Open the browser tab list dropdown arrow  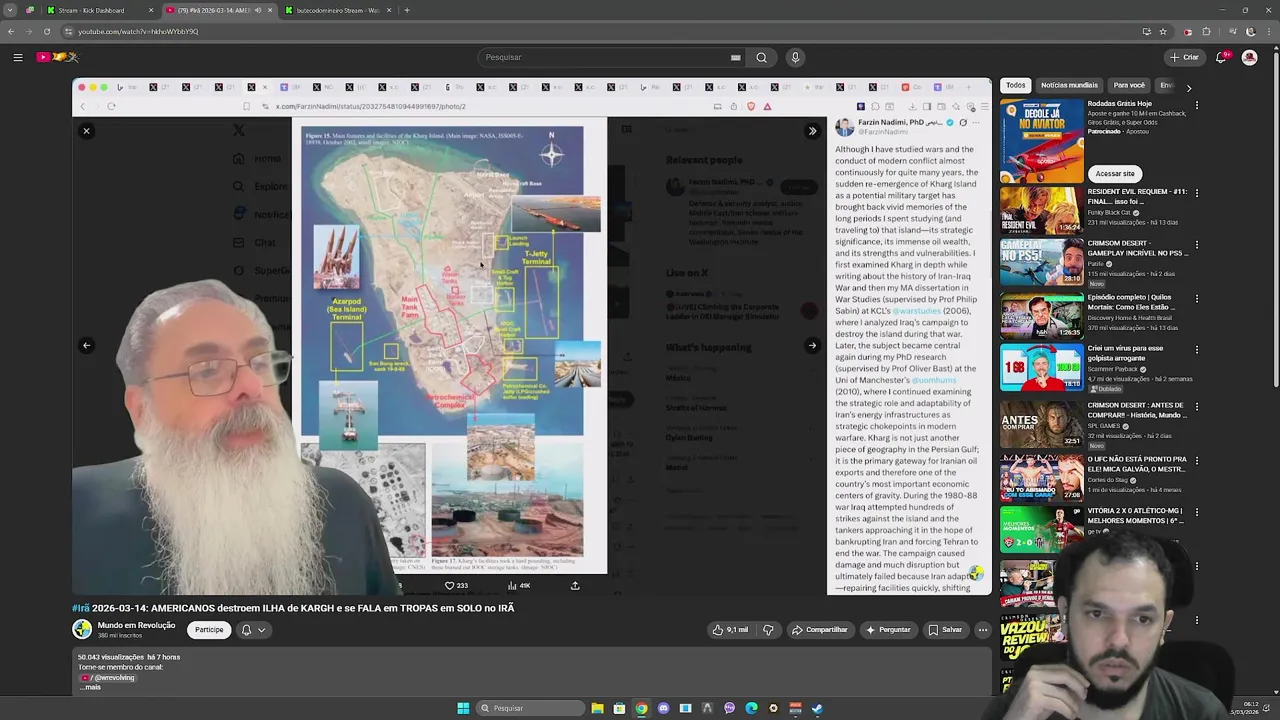[10, 10]
